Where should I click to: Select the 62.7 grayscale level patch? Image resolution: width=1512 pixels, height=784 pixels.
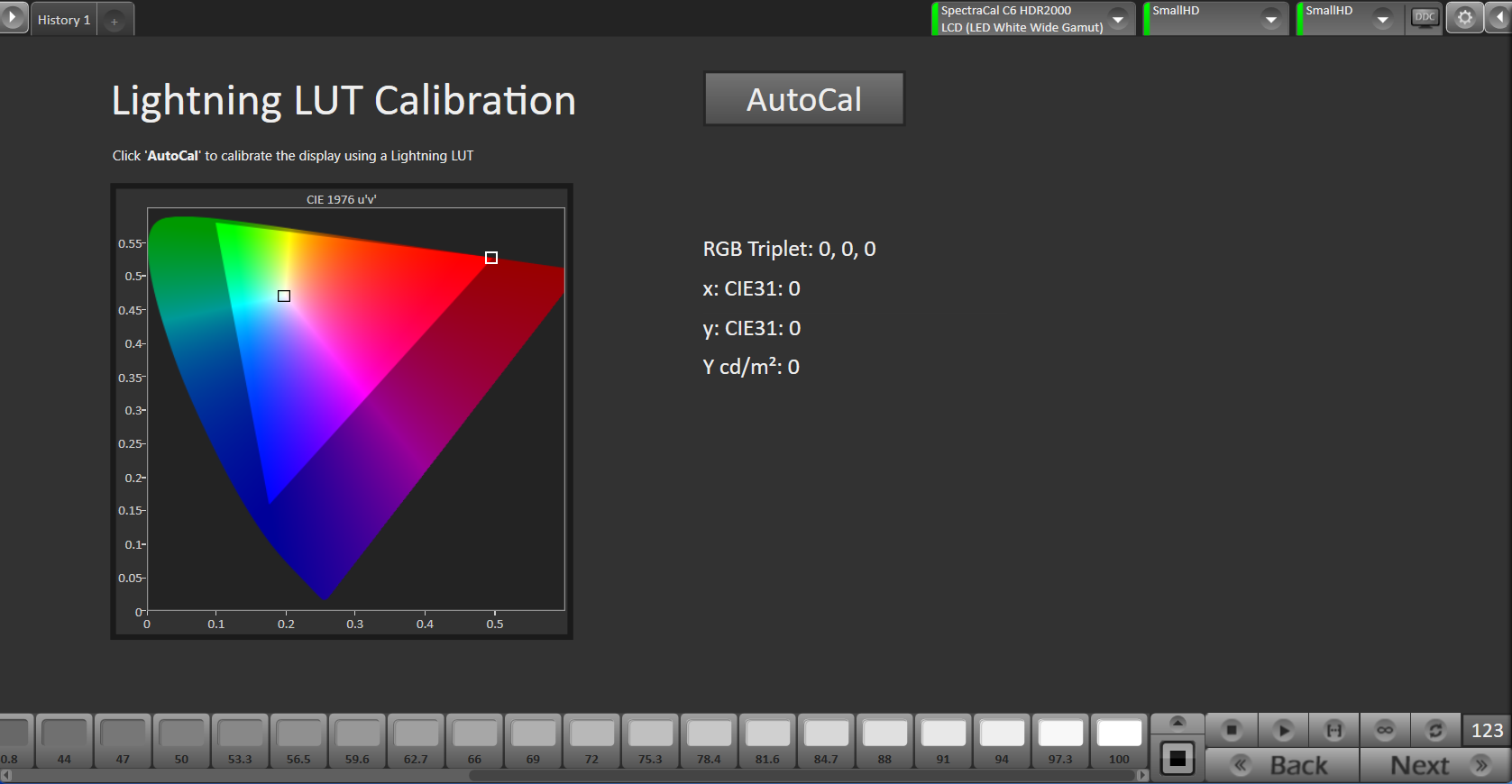coord(416,741)
